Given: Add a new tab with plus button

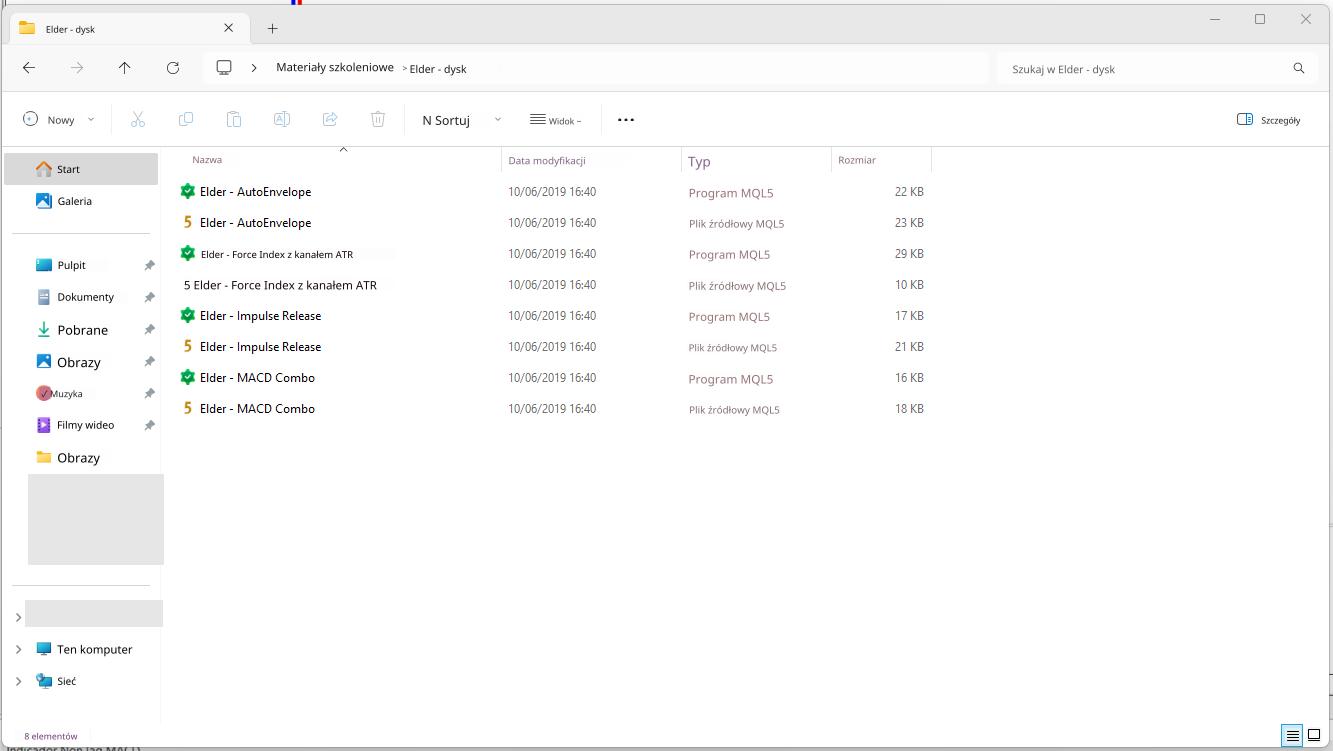Looking at the screenshot, I should coord(272,28).
